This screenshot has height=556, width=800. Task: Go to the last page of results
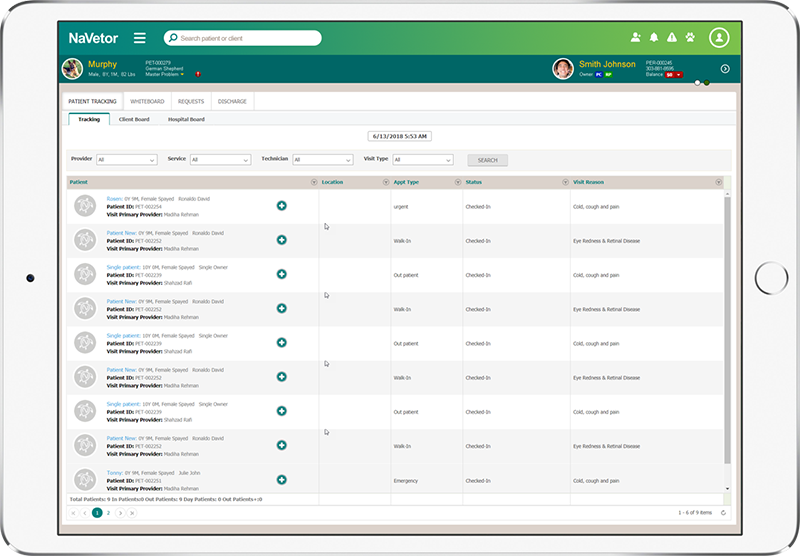132,513
